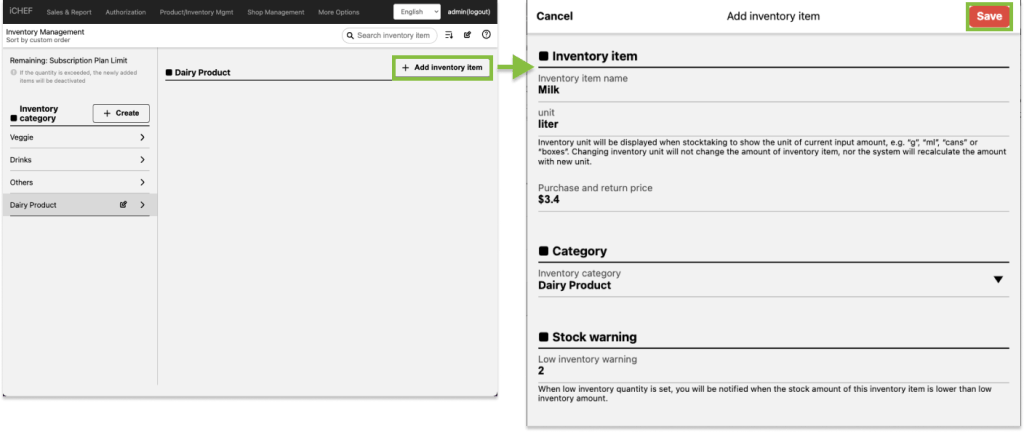Expand the Others category chevron
The height and width of the screenshot is (432, 1024).
pyautogui.click(x=143, y=183)
